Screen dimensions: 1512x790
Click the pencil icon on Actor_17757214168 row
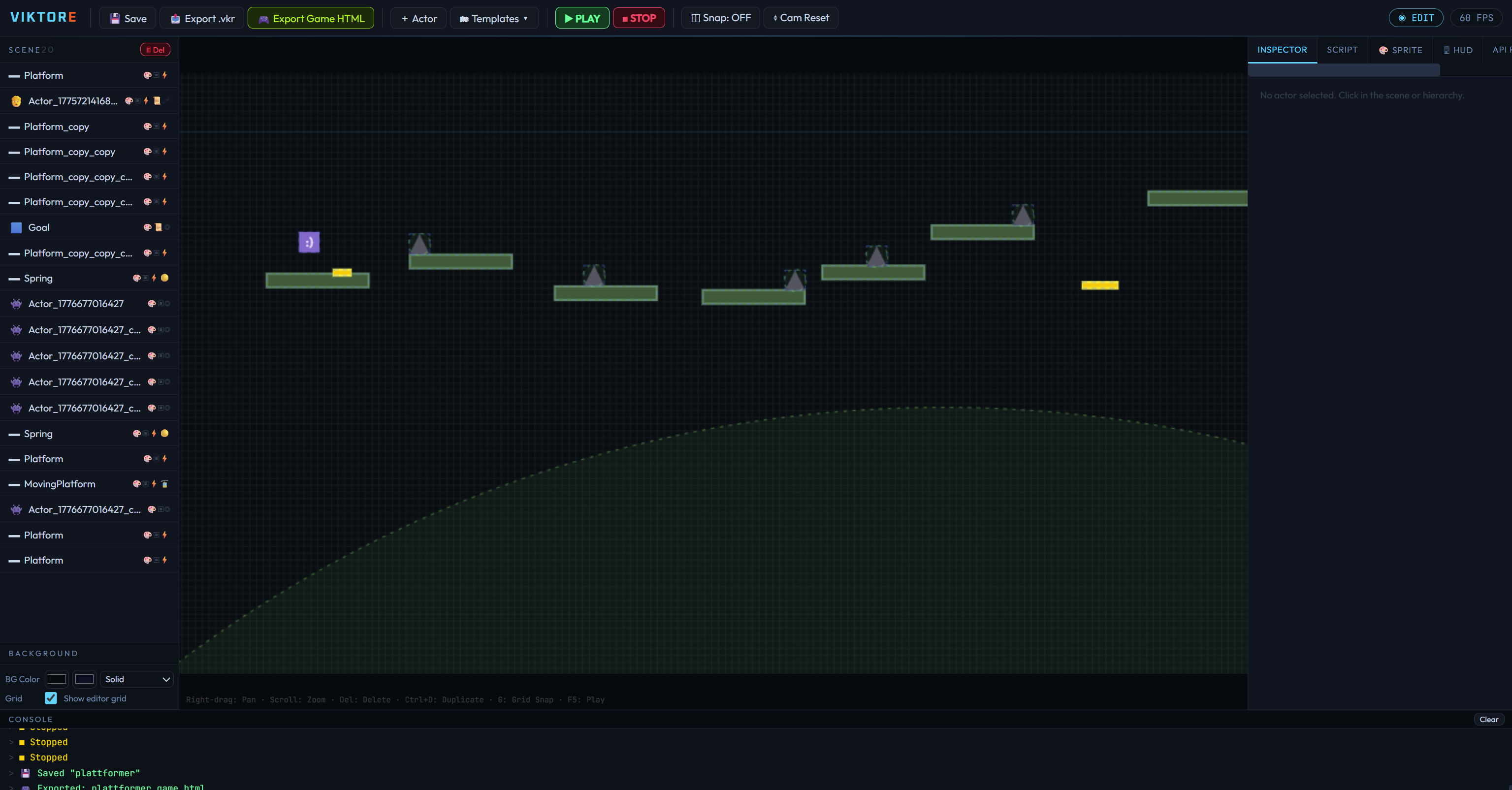[168, 100]
